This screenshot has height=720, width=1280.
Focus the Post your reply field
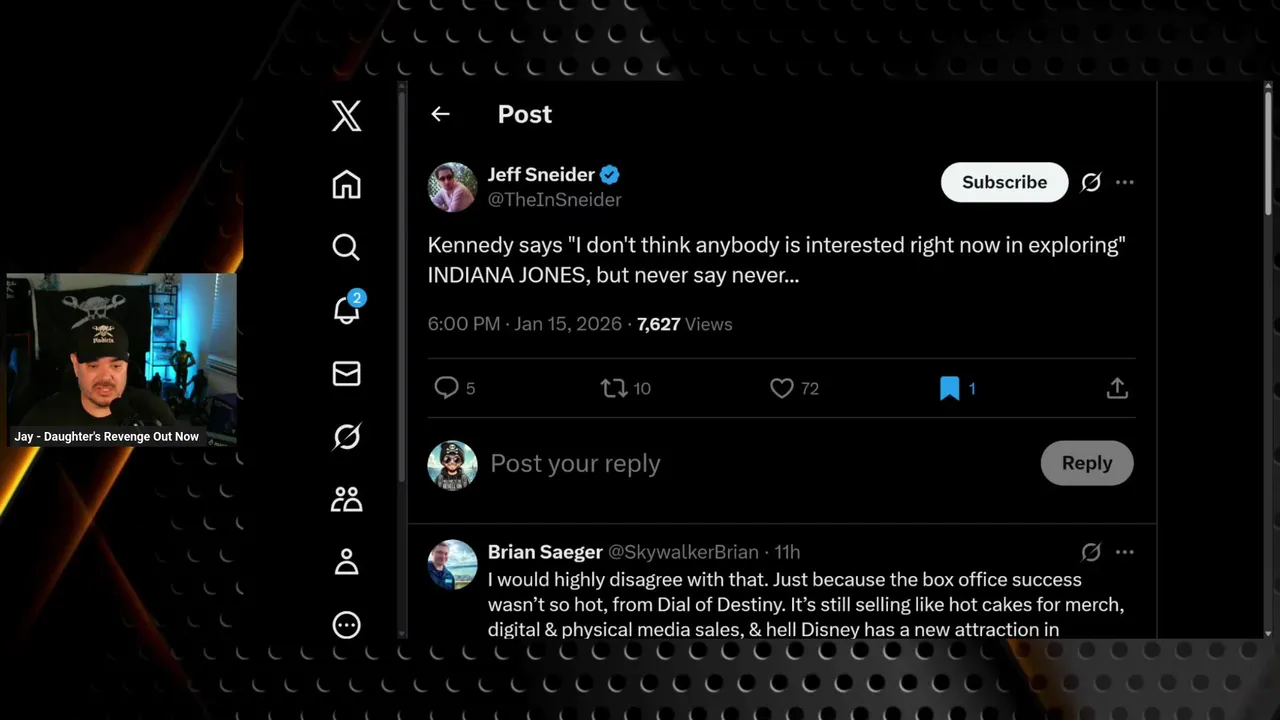pos(760,464)
